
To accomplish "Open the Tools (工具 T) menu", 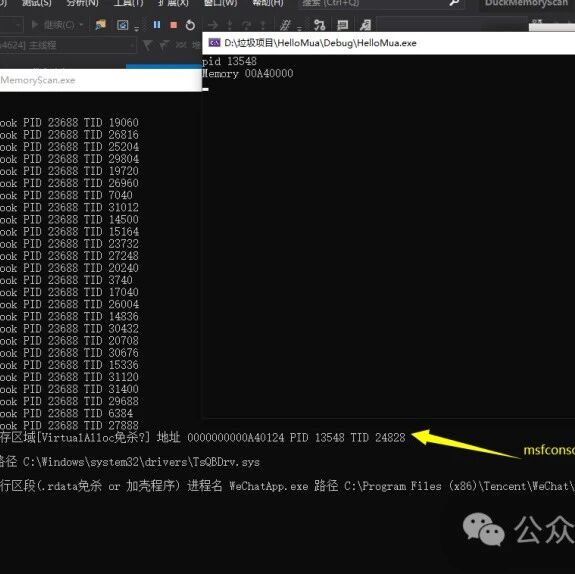I will click(x=128, y=3).
